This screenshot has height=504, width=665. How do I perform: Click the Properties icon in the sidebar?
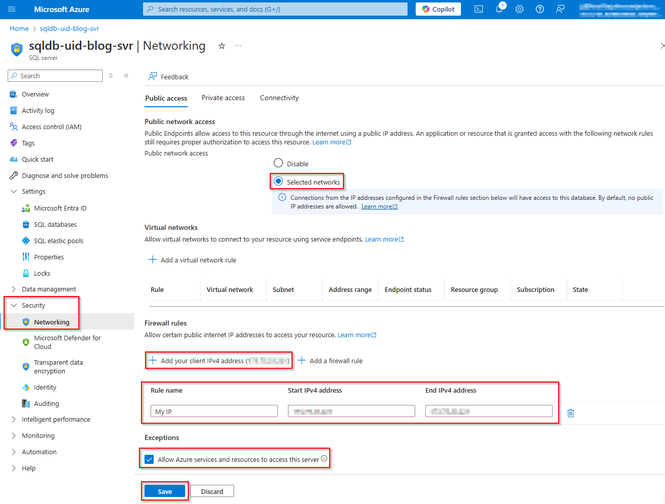[x=26, y=257]
